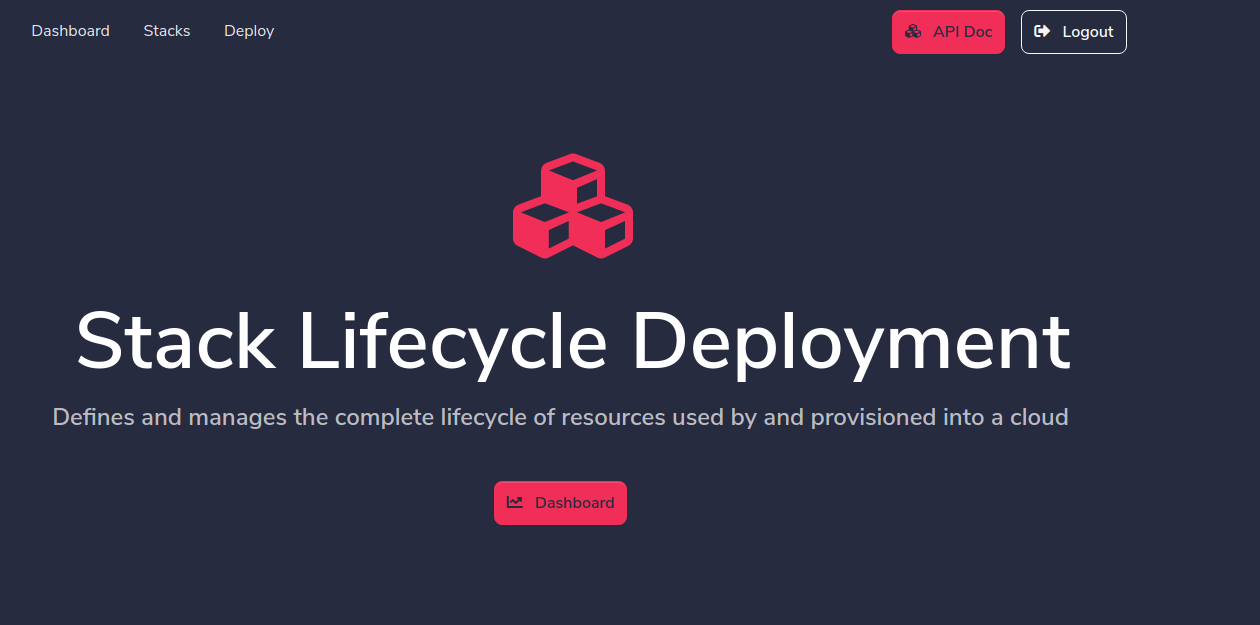This screenshot has width=1260, height=625.
Task: Click the API Doc button
Action: (948, 32)
